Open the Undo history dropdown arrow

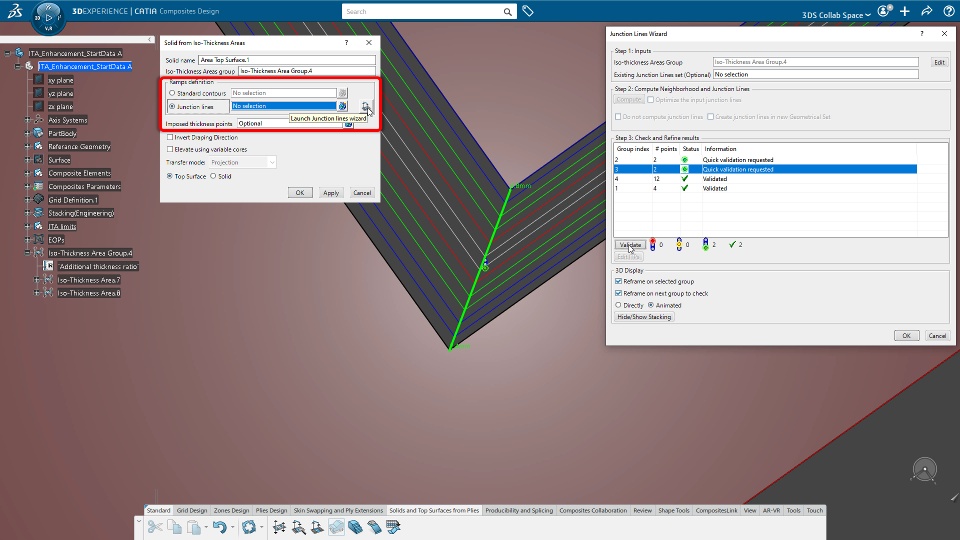tap(233, 527)
